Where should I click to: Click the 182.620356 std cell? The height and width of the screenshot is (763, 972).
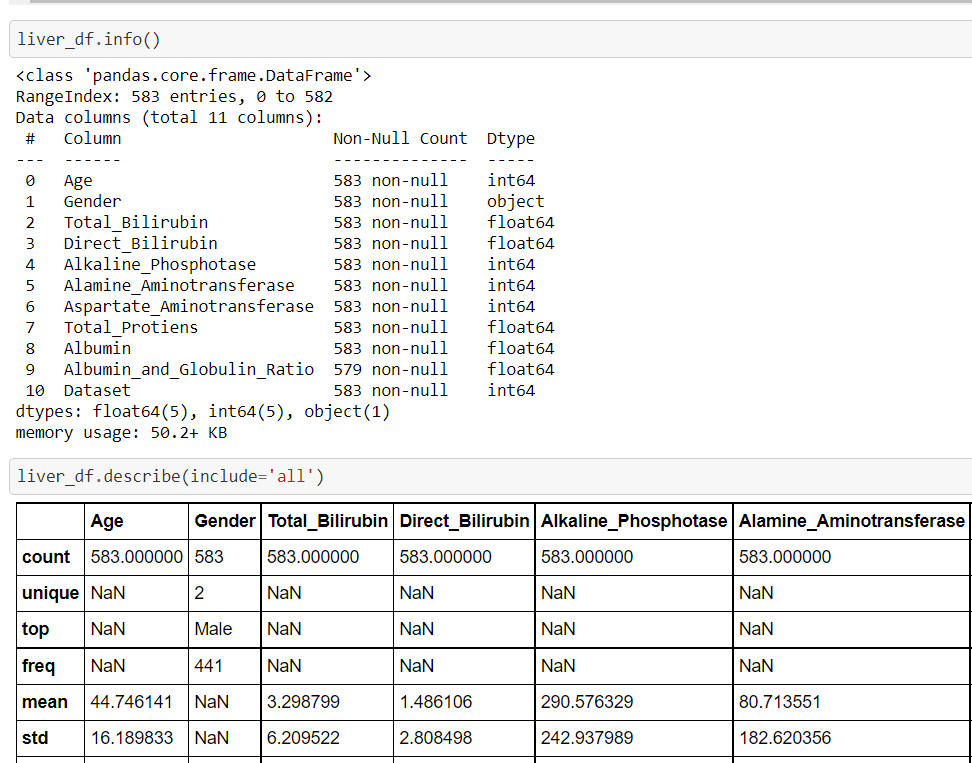tap(780, 738)
